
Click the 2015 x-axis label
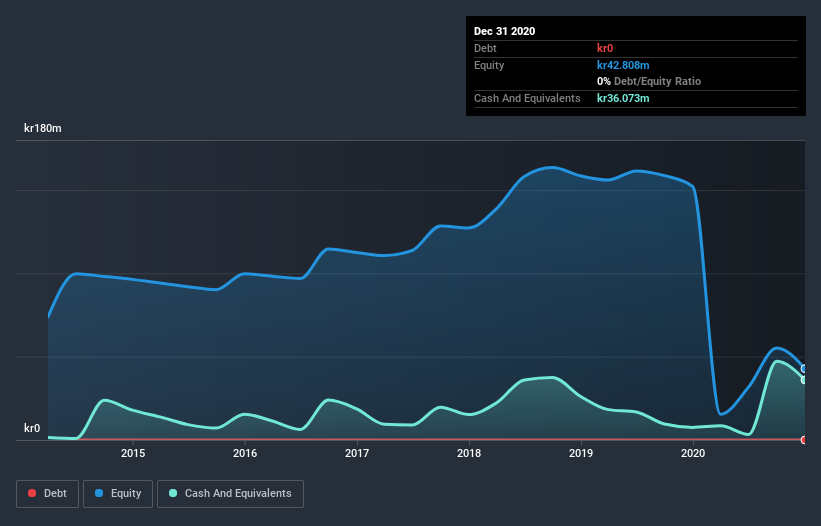[x=133, y=453]
